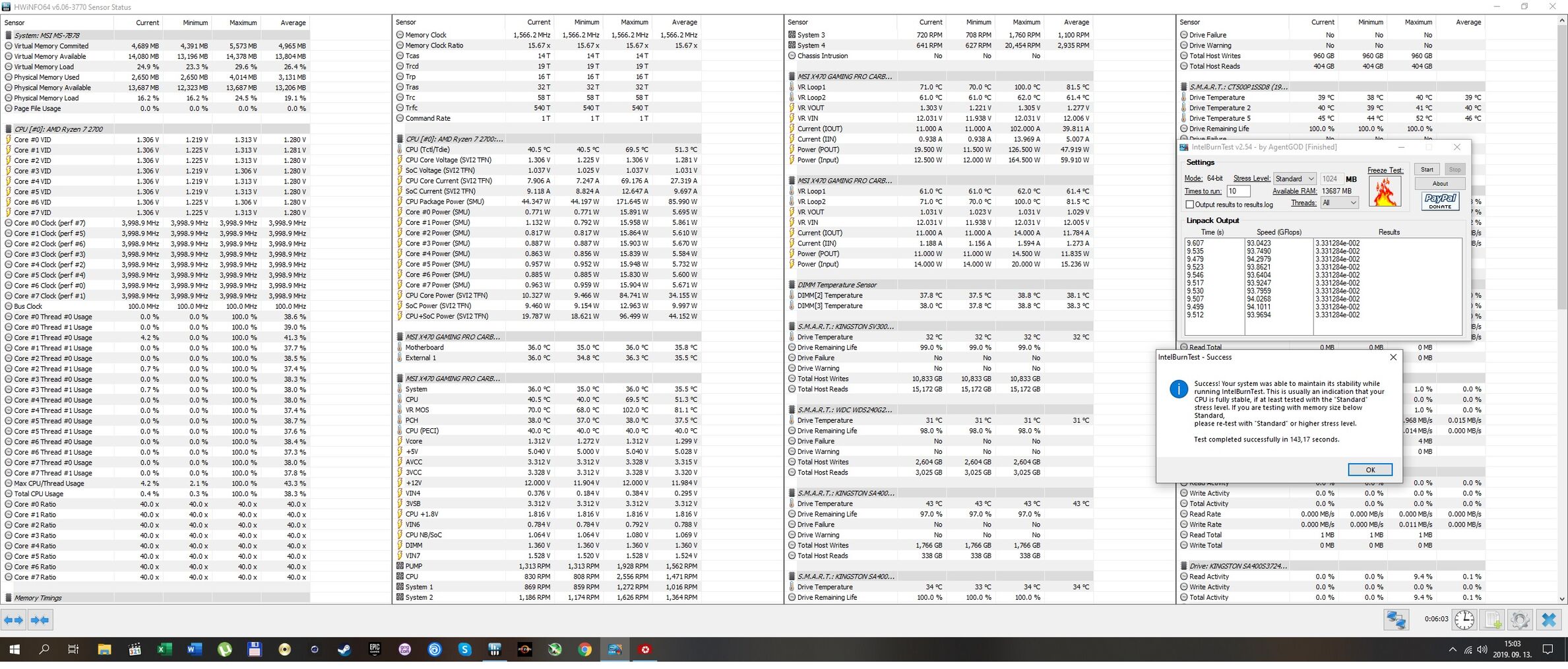The width and height of the screenshot is (1568, 669).
Task: Click the Vcore voltage row
Action: point(549,441)
